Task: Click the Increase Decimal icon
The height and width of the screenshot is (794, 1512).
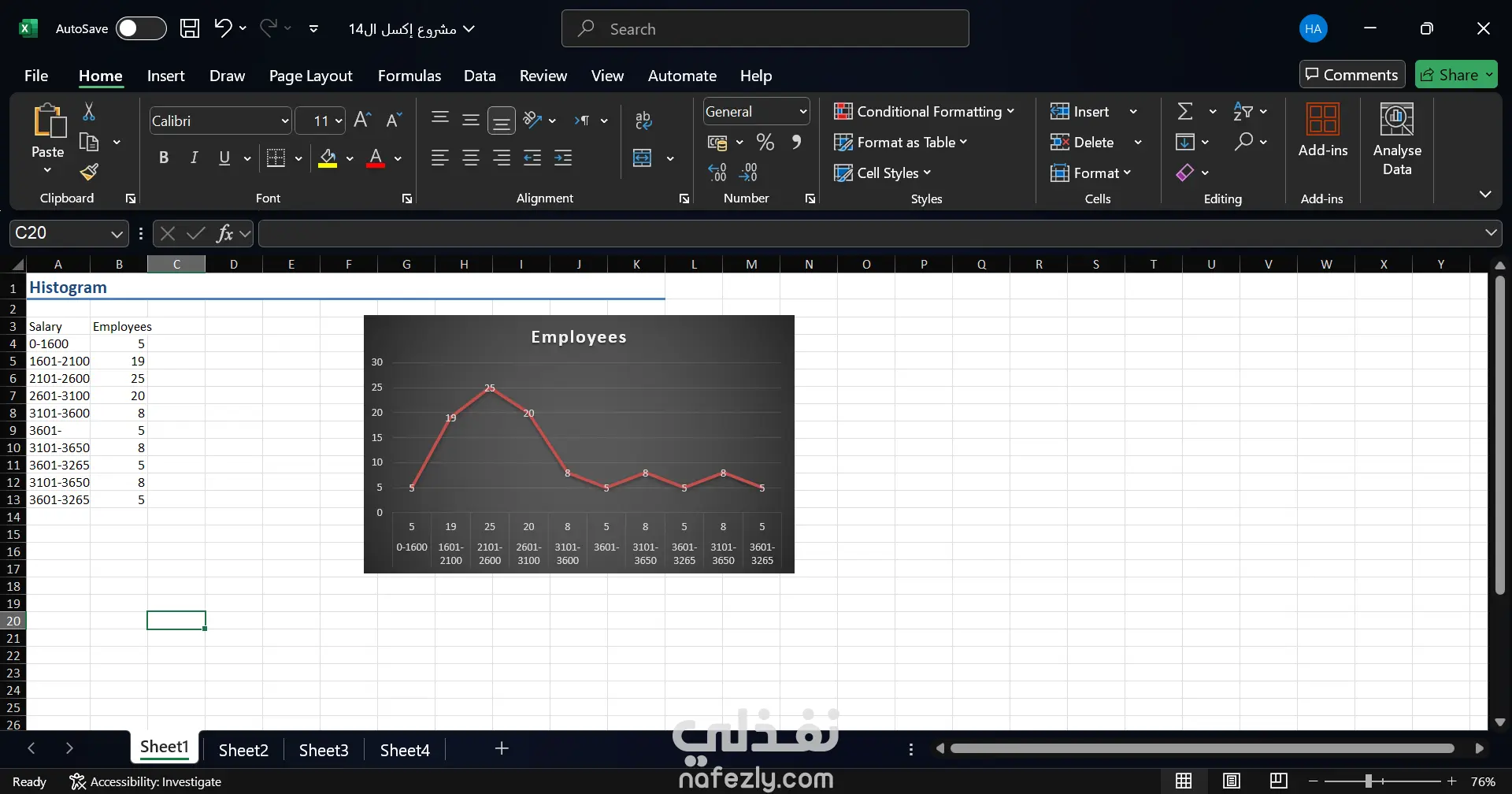Action: [717, 173]
